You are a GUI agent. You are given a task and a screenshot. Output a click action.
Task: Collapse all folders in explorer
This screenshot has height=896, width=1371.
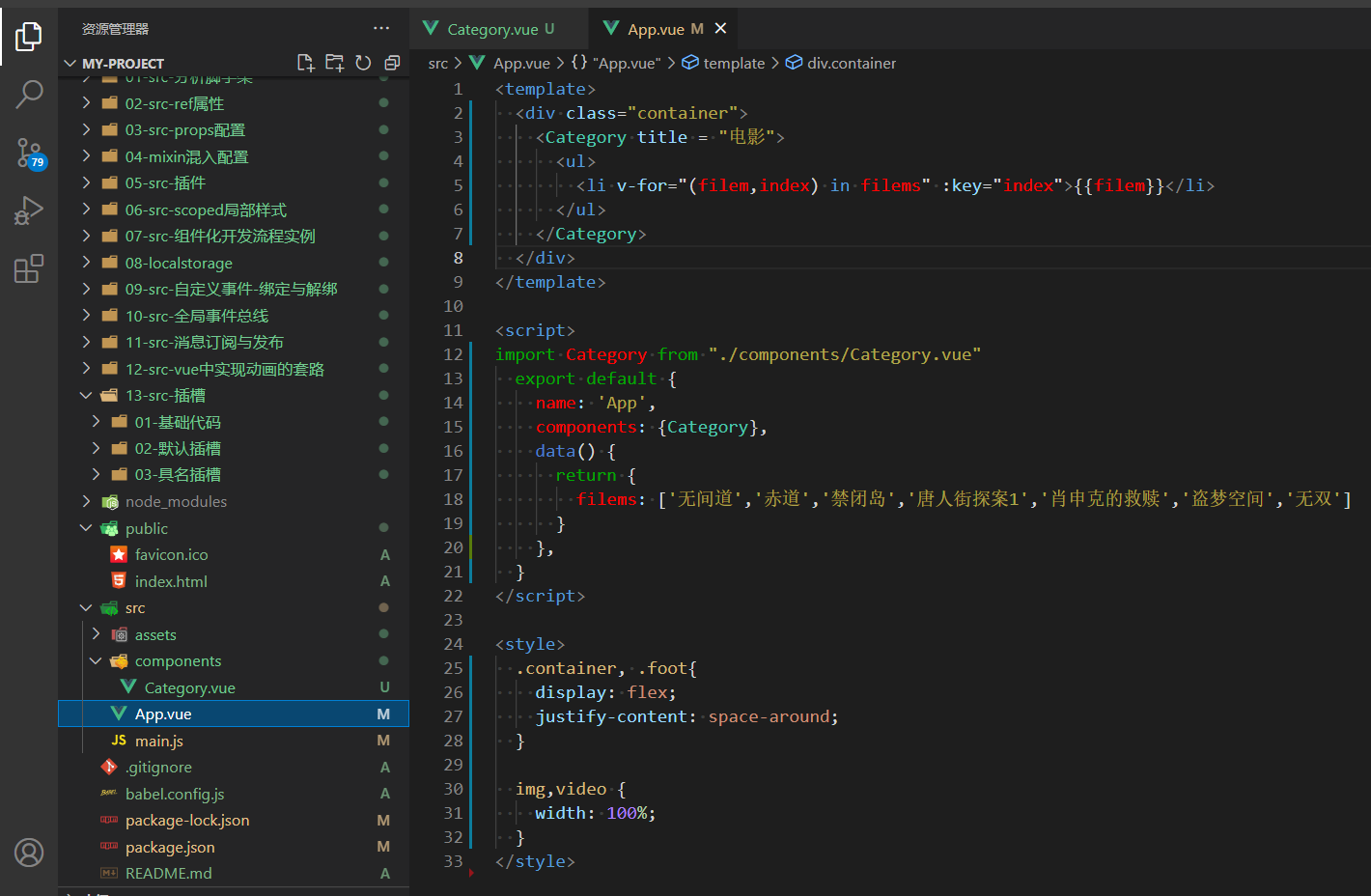tap(392, 63)
